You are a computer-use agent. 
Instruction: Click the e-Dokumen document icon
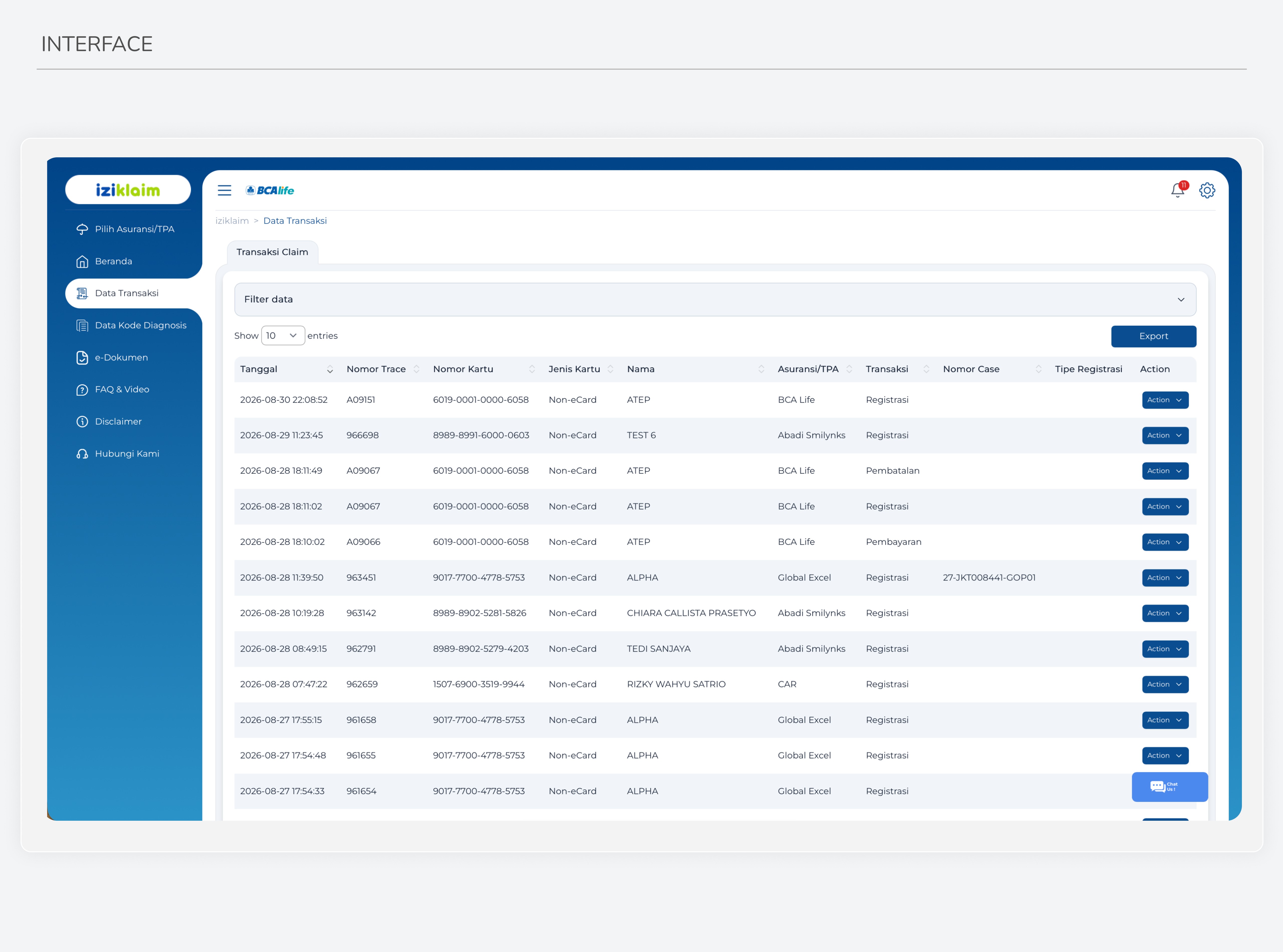click(82, 358)
